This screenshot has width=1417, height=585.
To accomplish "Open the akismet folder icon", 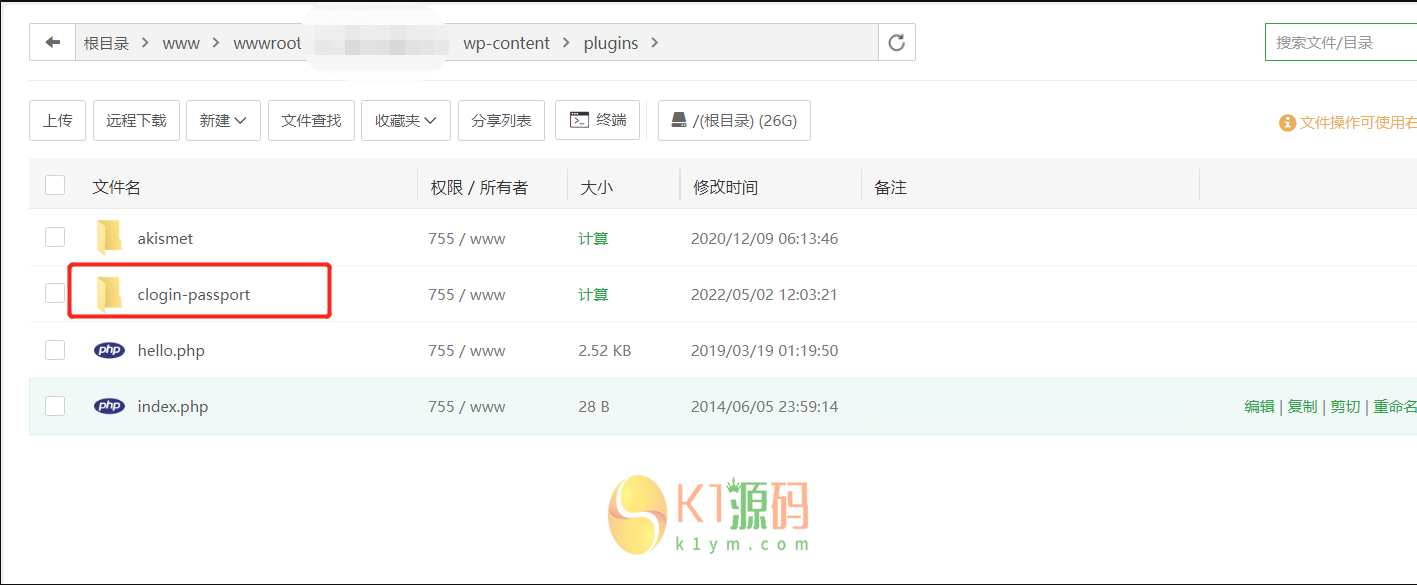I will click(x=109, y=238).
